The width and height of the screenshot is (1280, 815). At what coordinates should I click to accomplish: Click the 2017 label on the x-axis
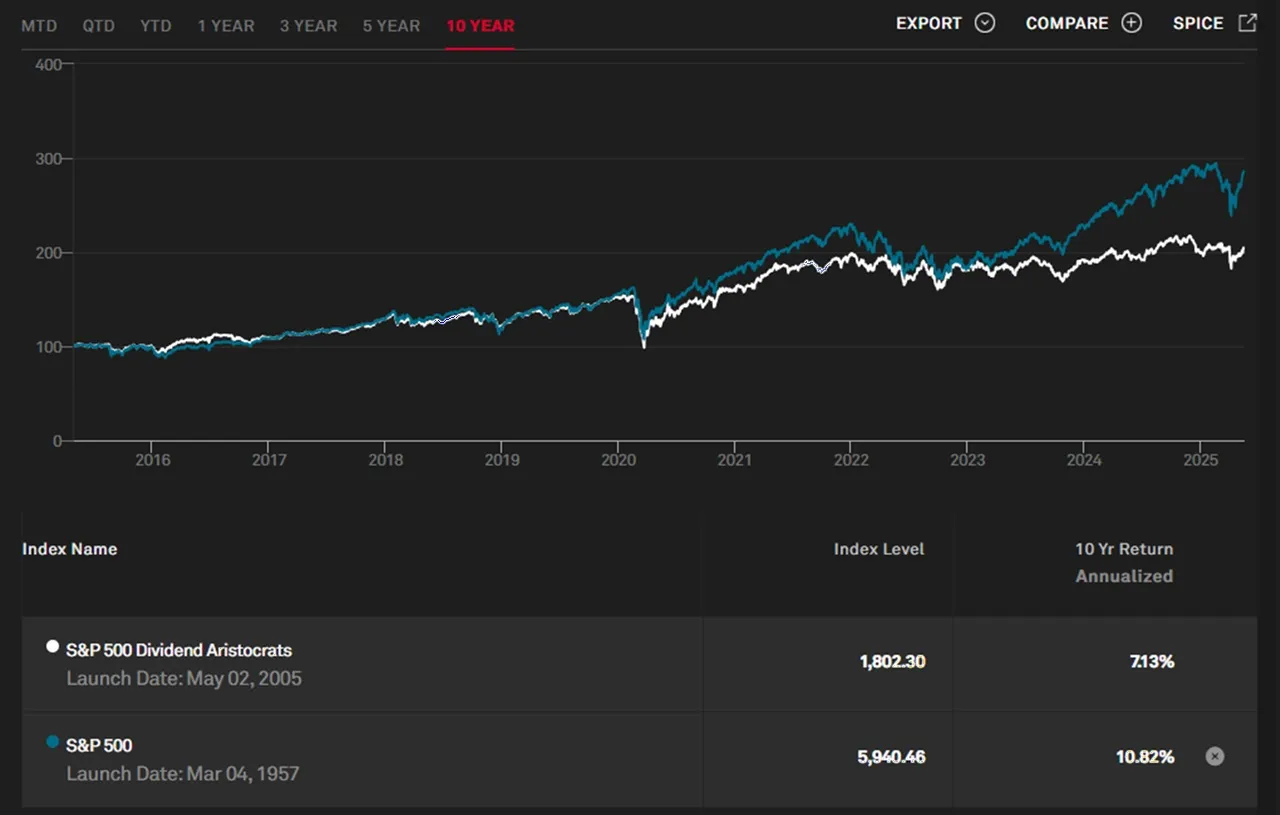[x=269, y=460]
